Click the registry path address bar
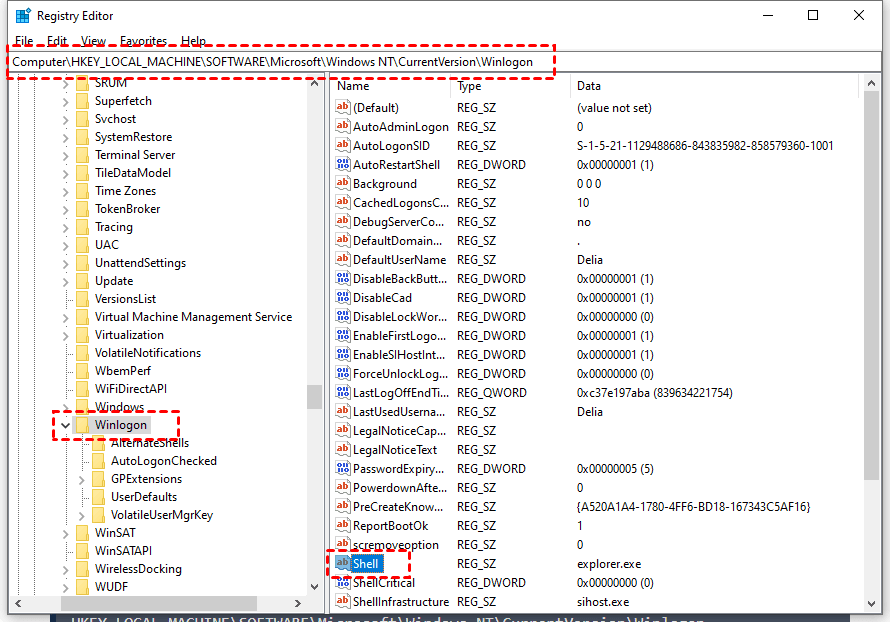This screenshot has width=890, height=622. (444, 61)
